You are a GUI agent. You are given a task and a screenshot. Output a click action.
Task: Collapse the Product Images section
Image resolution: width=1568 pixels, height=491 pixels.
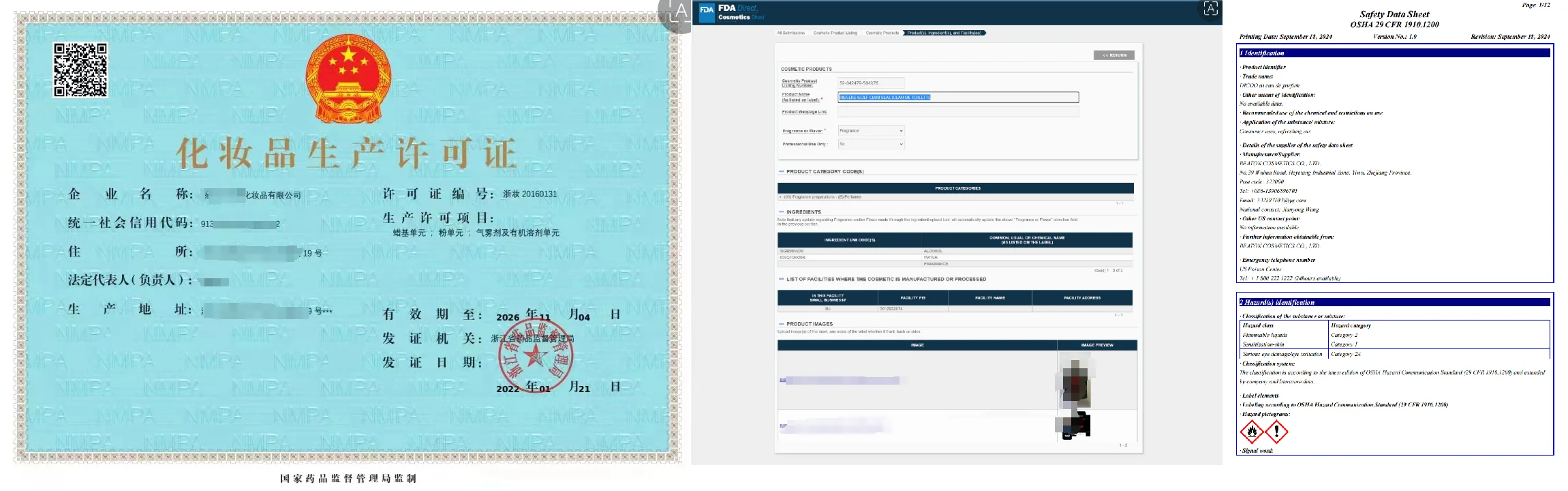[781, 325]
